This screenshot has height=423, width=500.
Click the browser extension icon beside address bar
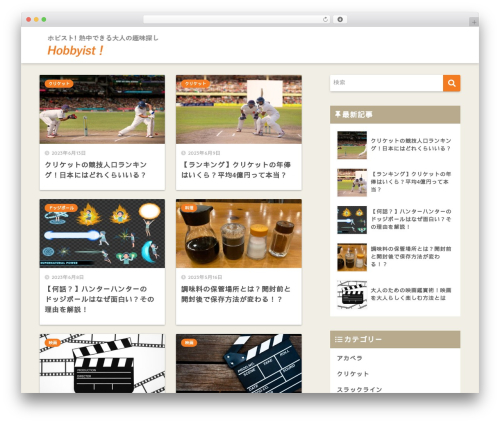click(x=340, y=20)
